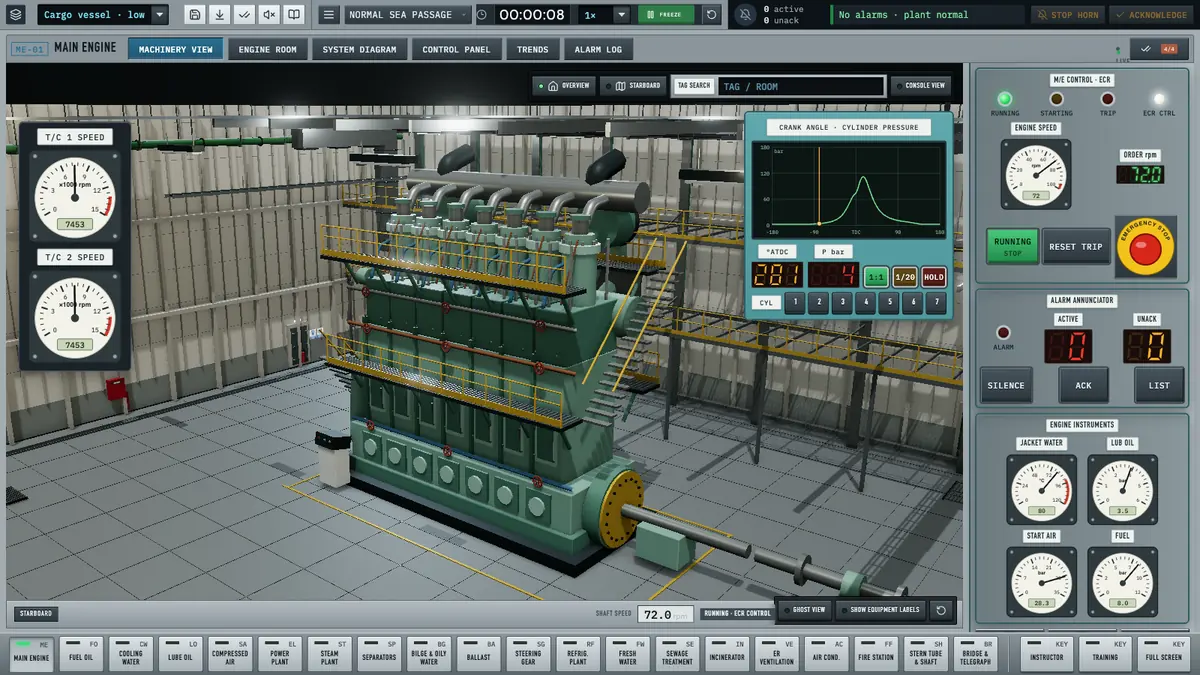Click the STOP HORN button
Image resolution: width=1200 pixels, height=675 pixels.
click(x=1067, y=15)
